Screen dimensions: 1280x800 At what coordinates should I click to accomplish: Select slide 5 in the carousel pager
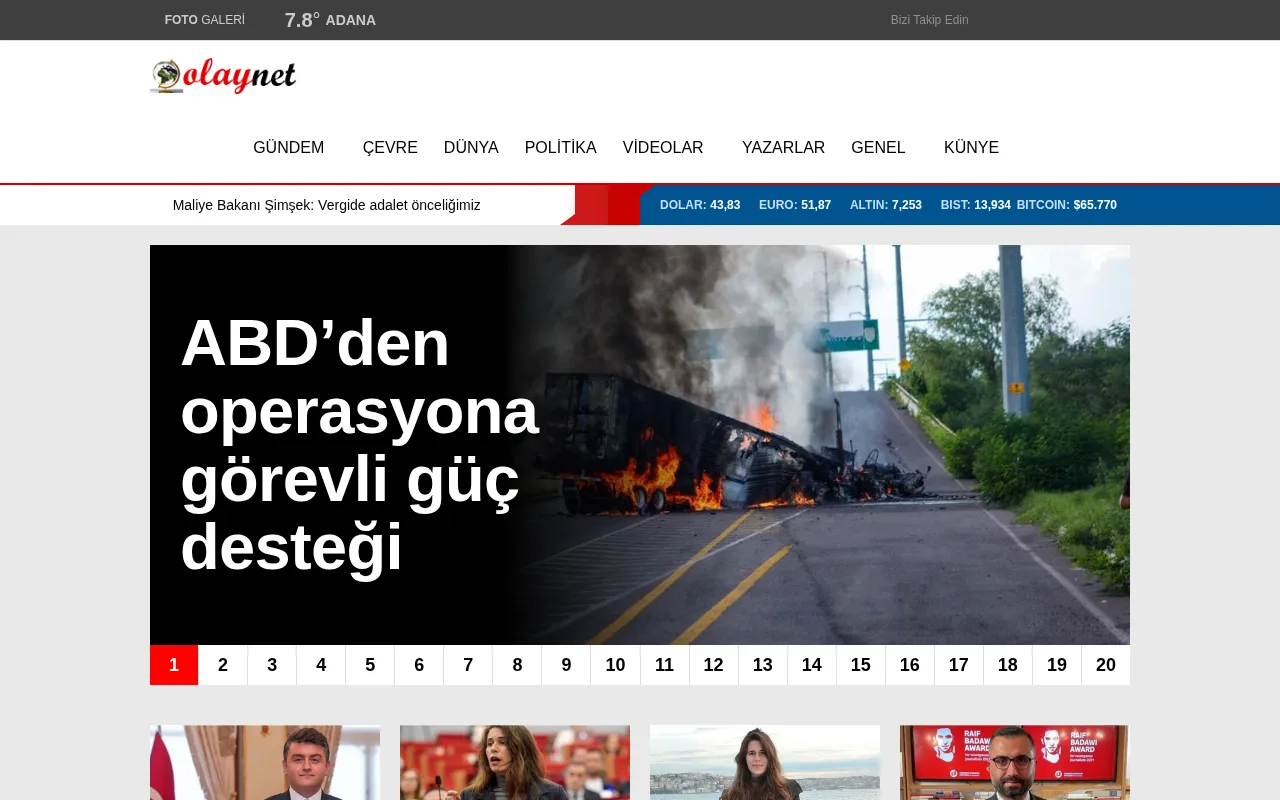pyautogui.click(x=370, y=664)
